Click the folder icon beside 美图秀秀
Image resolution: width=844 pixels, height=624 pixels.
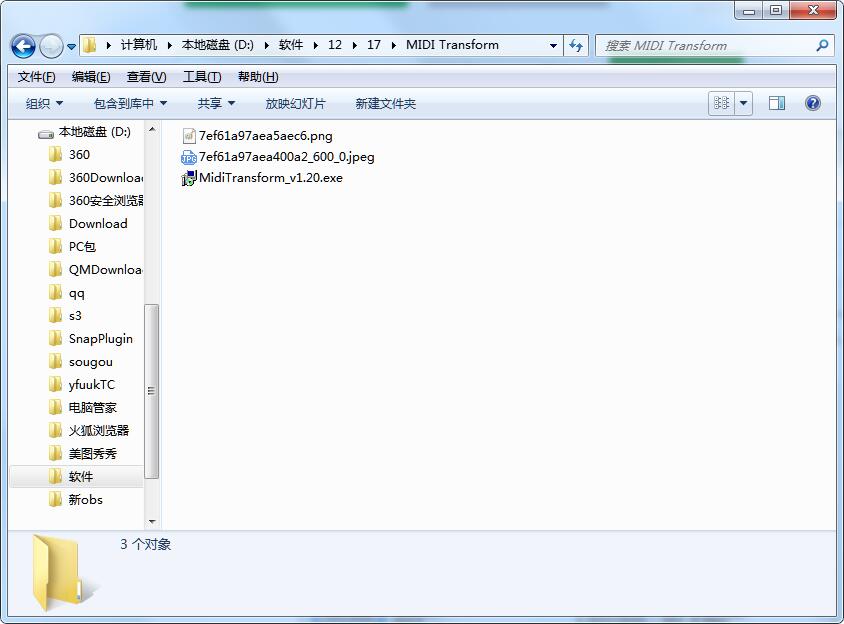pyautogui.click(x=55, y=453)
